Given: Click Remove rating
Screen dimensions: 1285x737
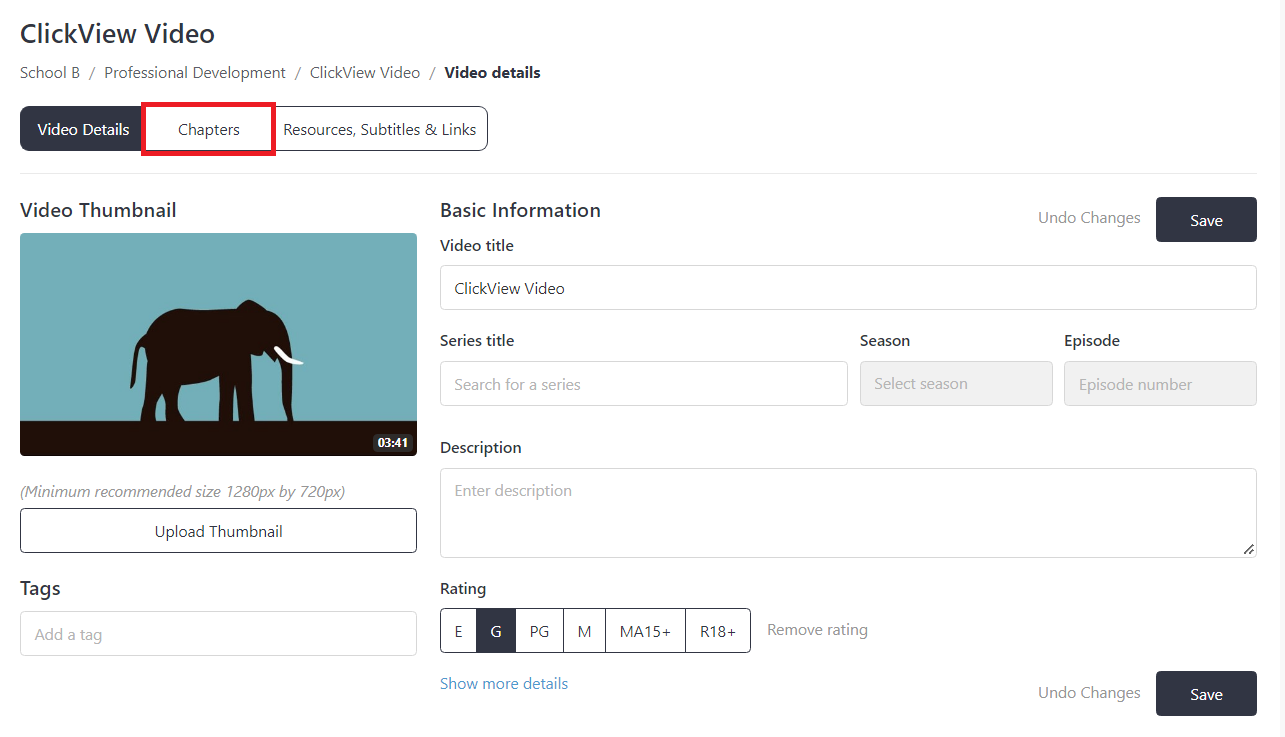Looking at the screenshot, I should coord(817,630).
